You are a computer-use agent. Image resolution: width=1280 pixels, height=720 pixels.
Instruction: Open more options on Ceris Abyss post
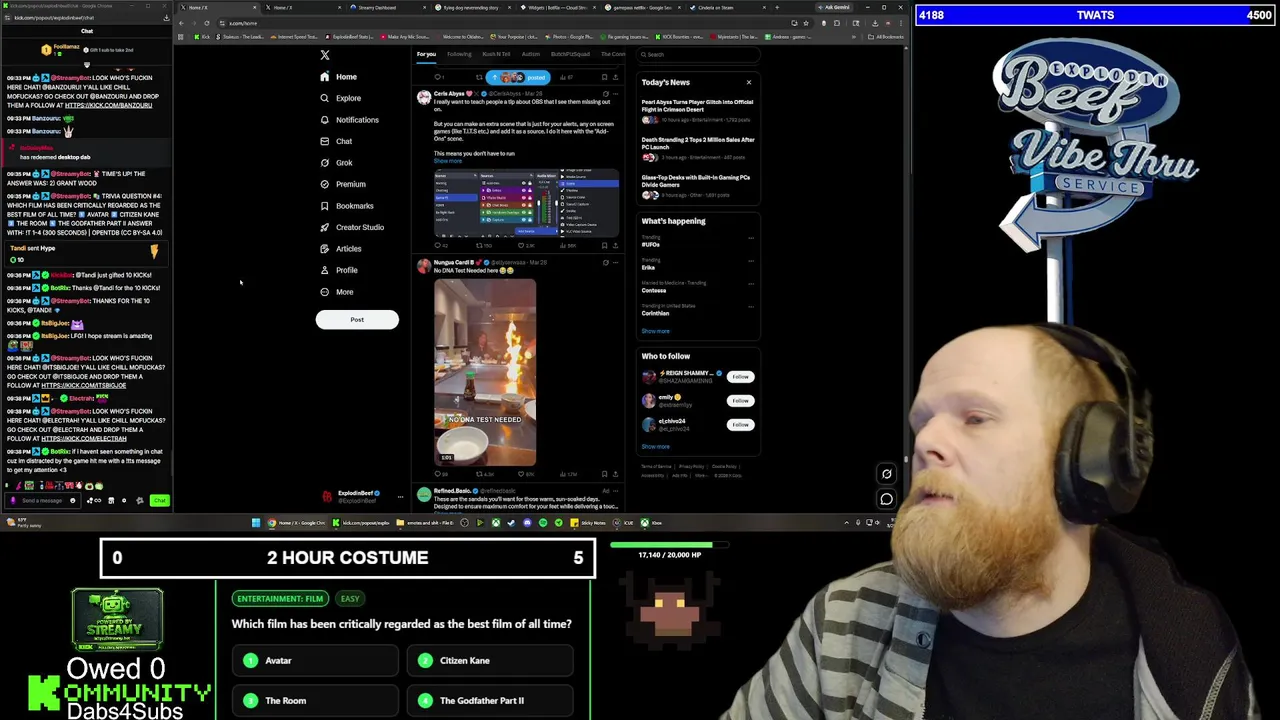pos(615,94)
